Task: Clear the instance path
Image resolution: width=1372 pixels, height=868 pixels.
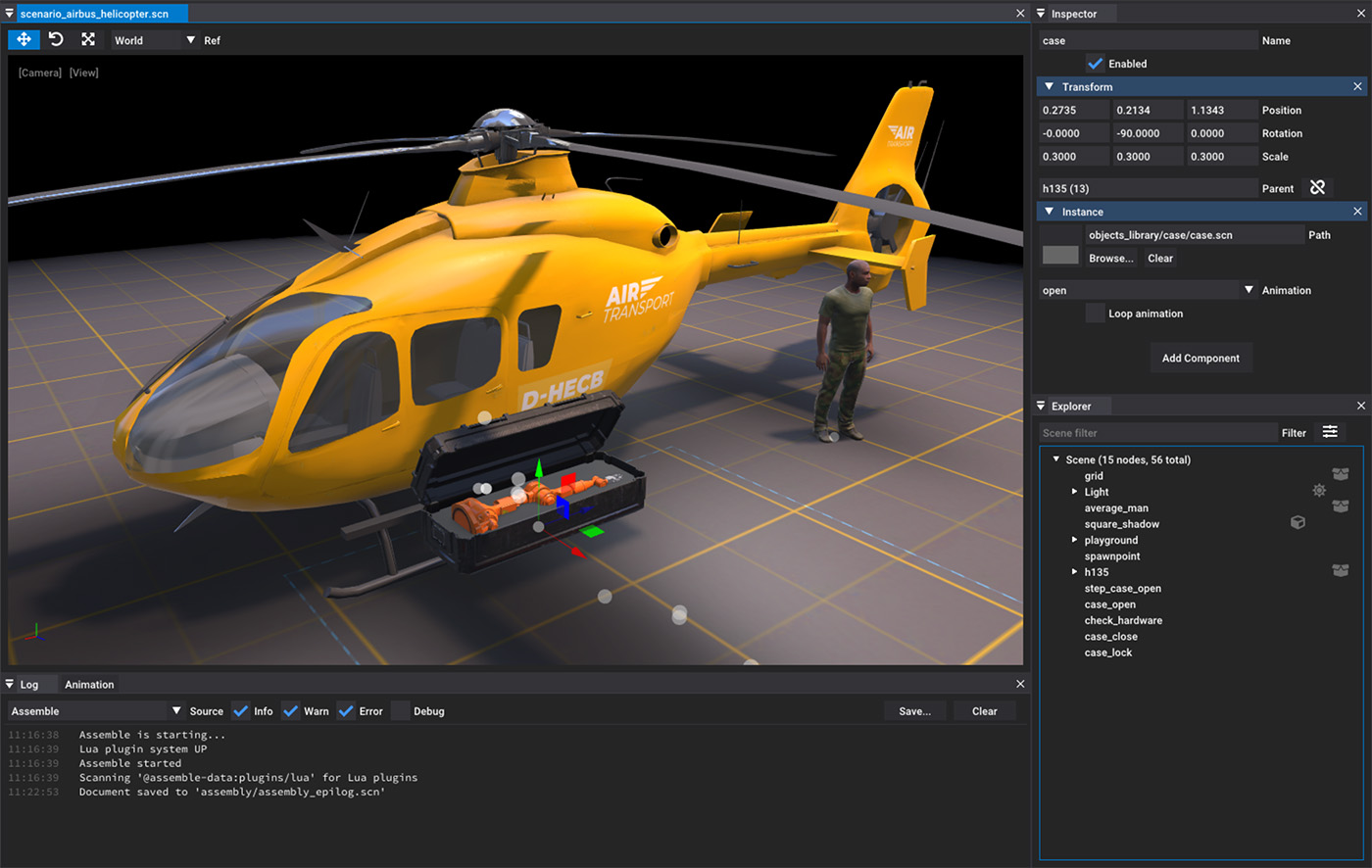Action: tap(1160, 258)
